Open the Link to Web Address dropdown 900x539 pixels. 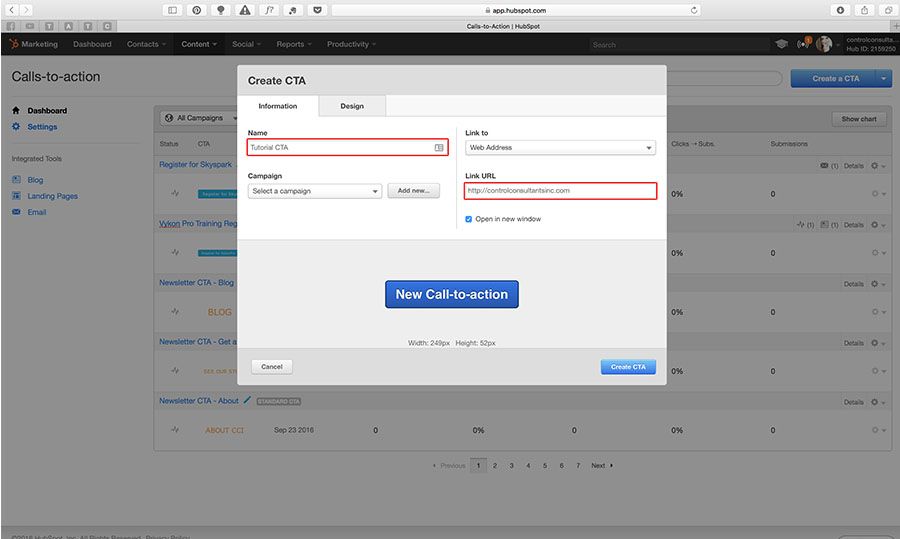tap(560, 148)
